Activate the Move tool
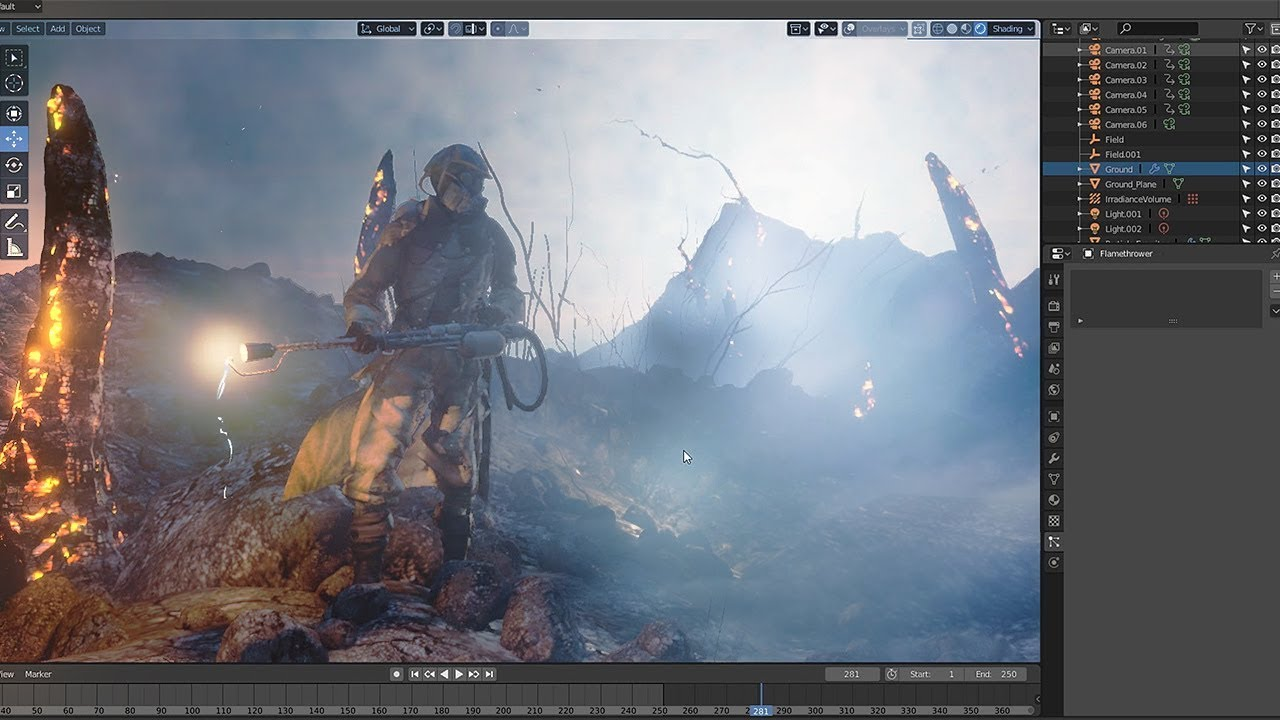 click(x=15, y=139)
